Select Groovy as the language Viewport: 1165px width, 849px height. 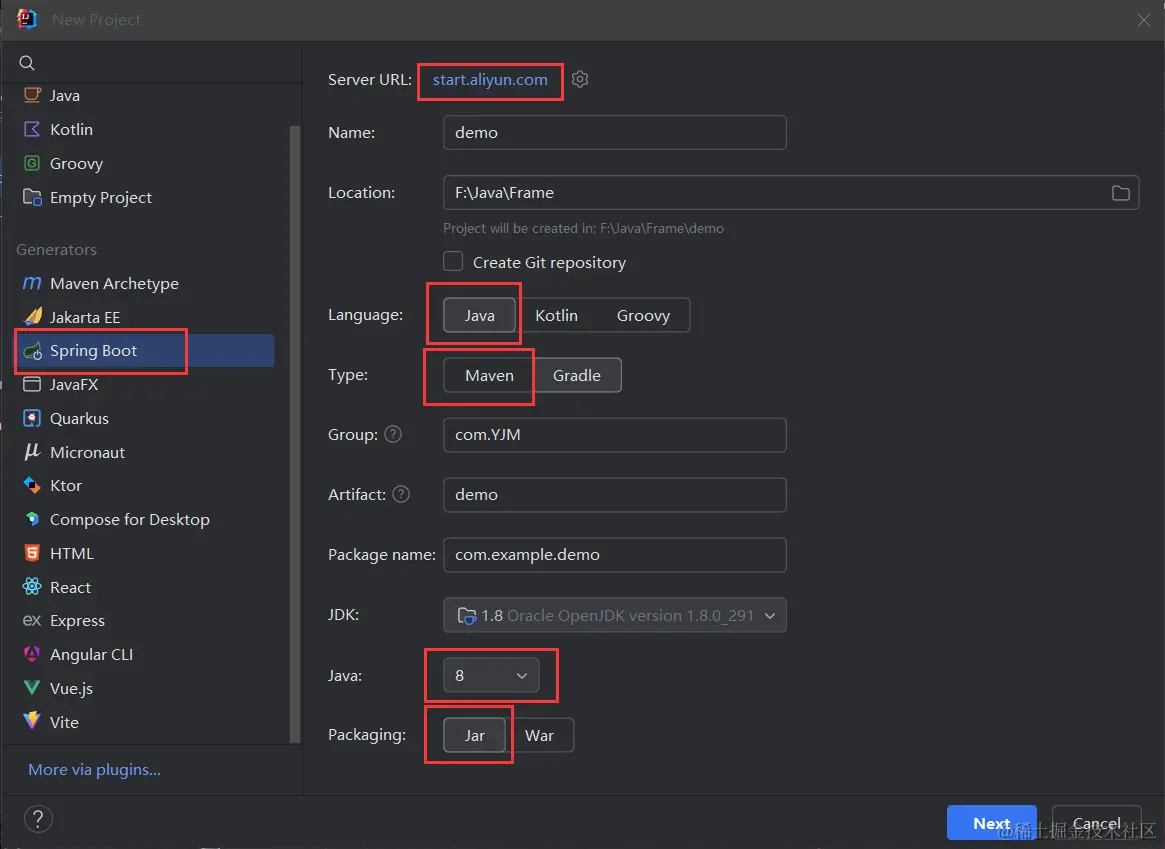pos(643,315)
